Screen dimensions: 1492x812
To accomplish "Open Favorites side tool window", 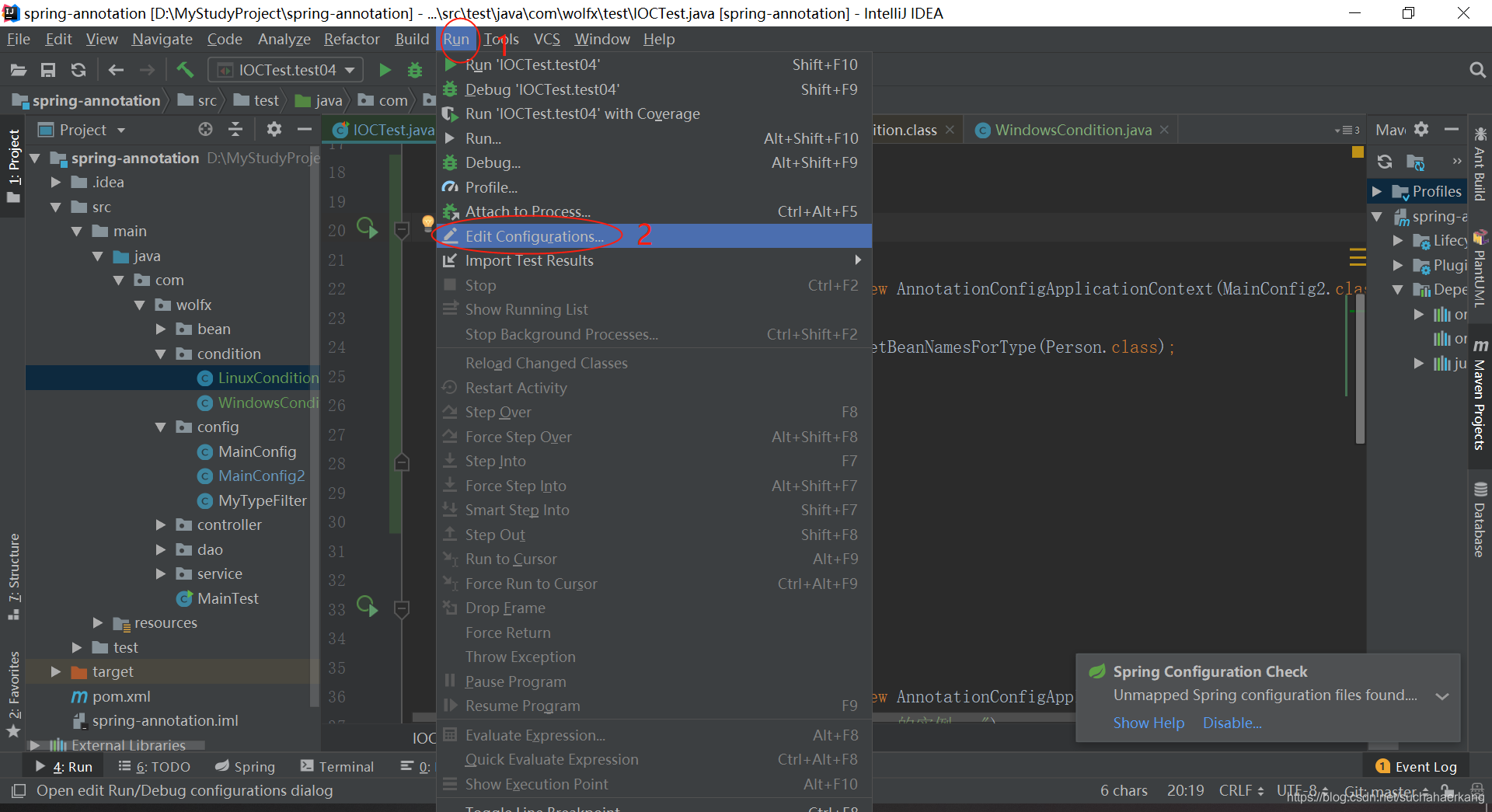I will coord(14,693).
